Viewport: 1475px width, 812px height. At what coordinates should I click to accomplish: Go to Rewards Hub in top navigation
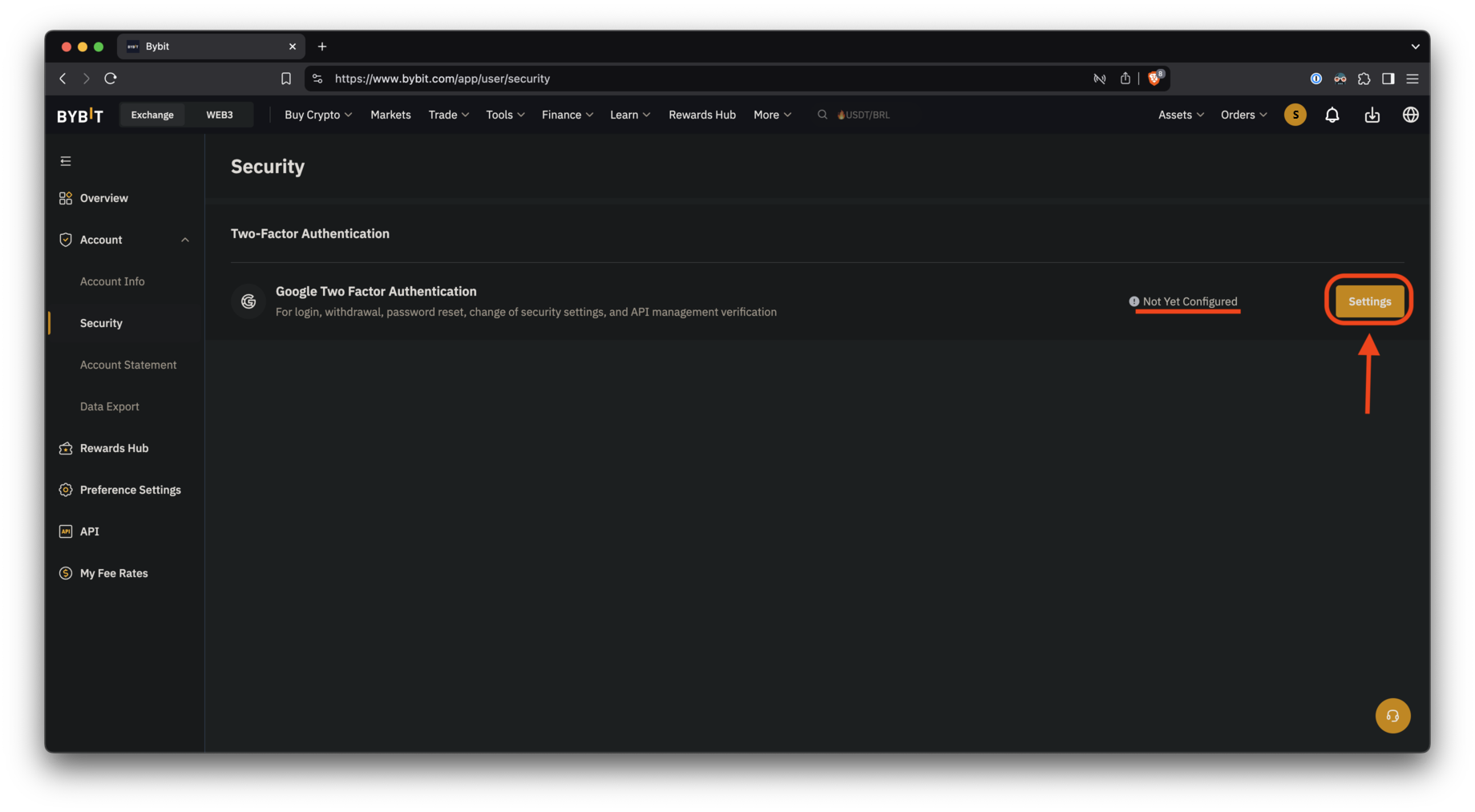(x=701, y=115)
